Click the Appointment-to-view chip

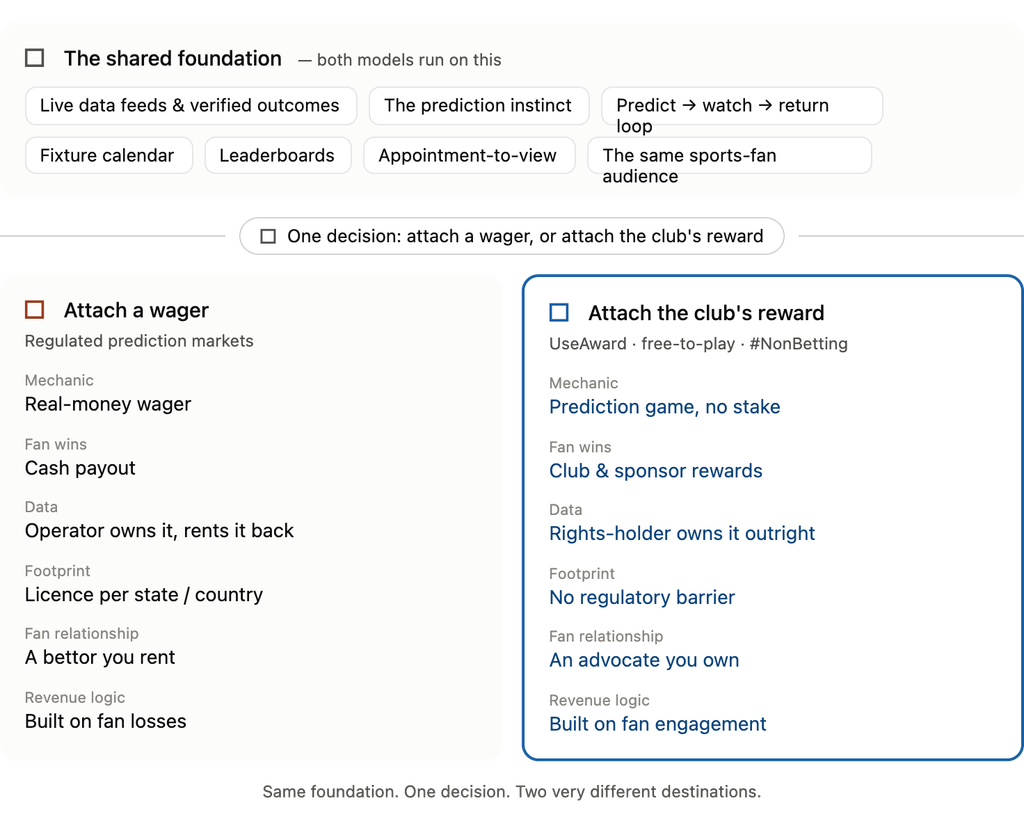coord(469,155)
